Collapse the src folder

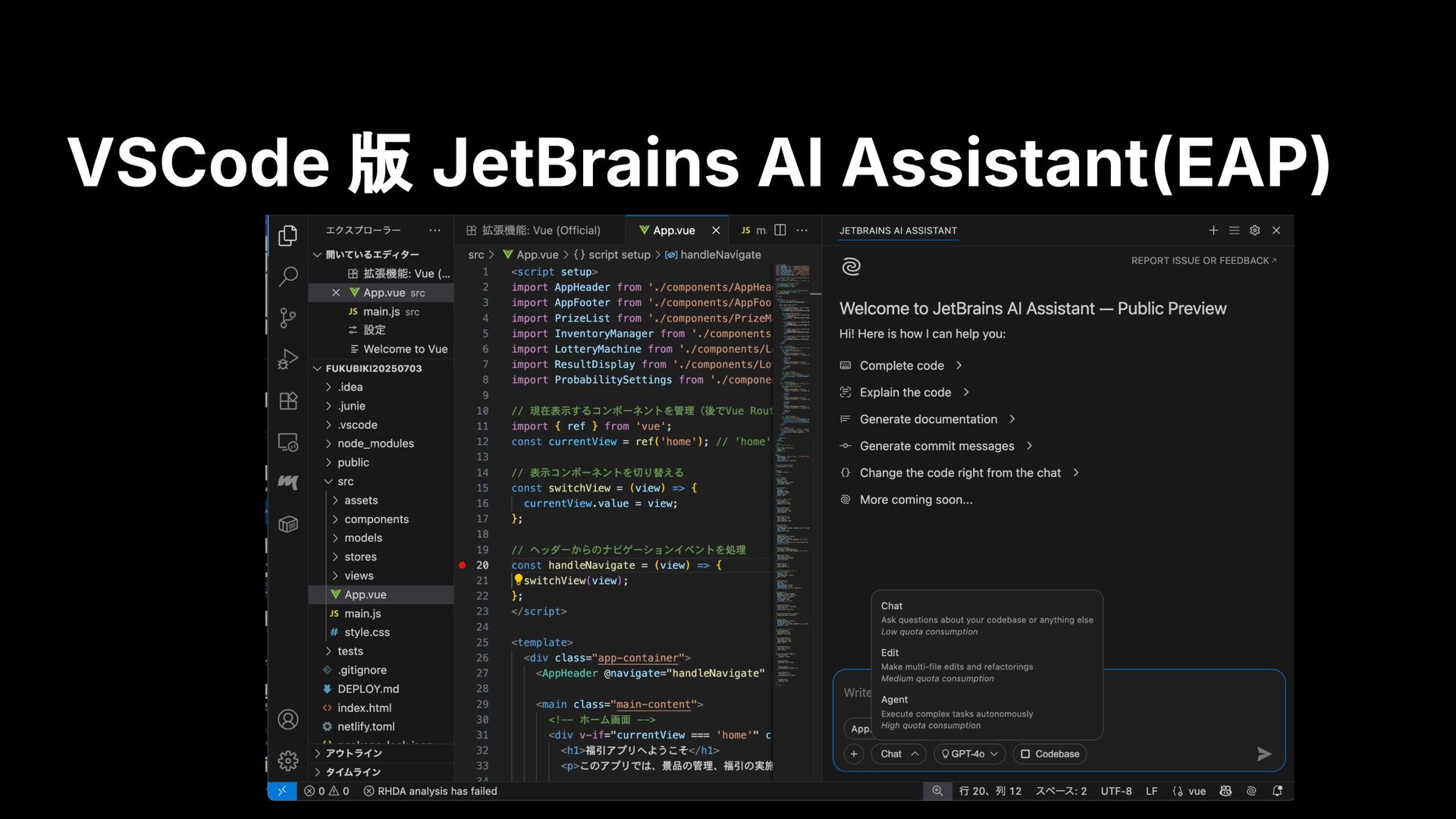click(381, 482)
